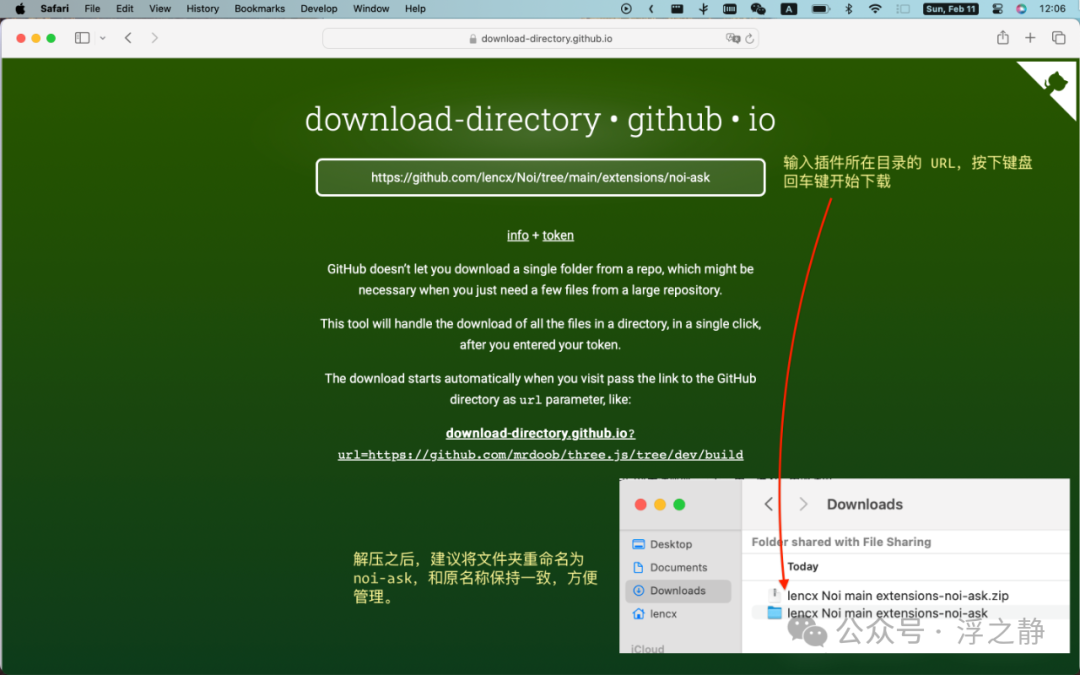Toggle the Safari sidebar button
The image size is (1080, 675).
pyautogui.click(x=82, y=38)
